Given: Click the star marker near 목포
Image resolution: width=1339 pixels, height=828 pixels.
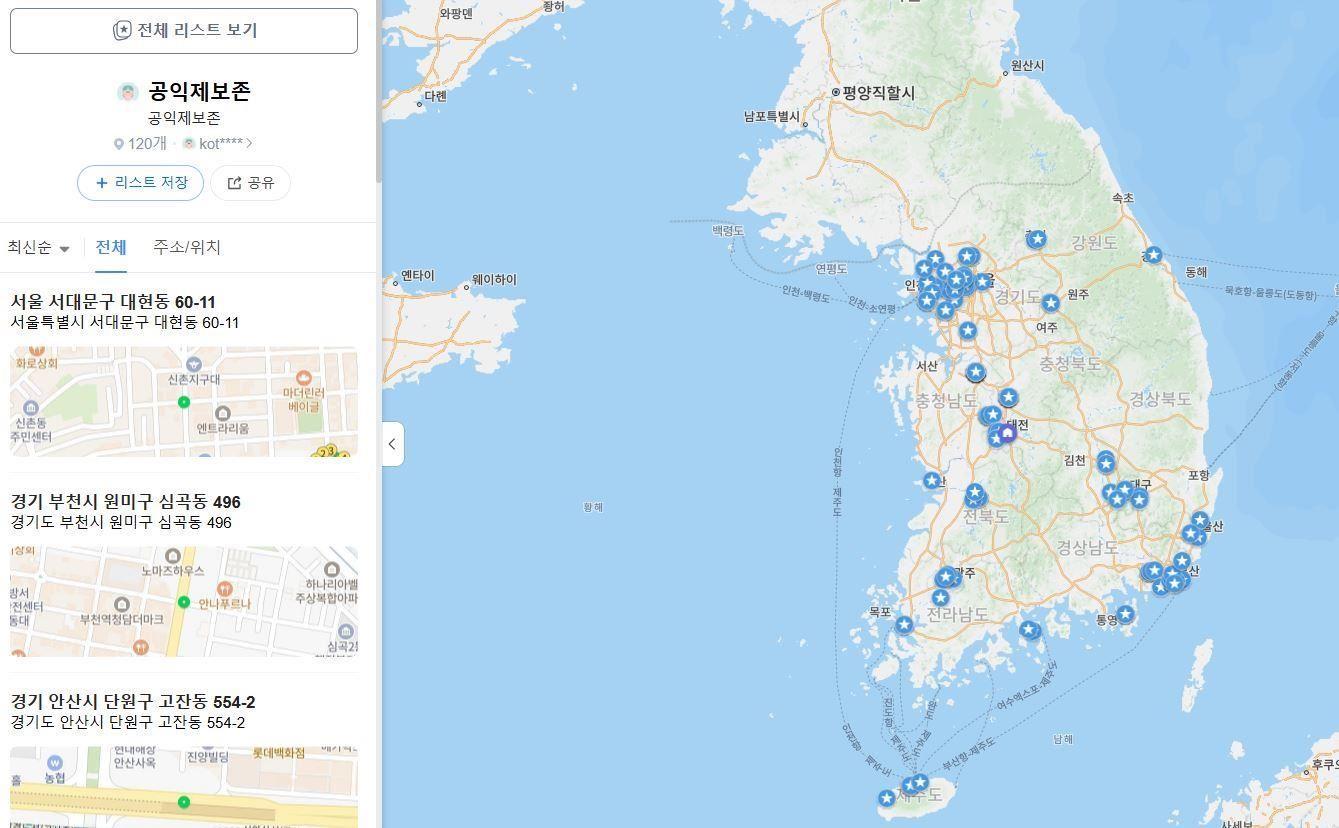Looking at the screenshot, I should [903, 622].
